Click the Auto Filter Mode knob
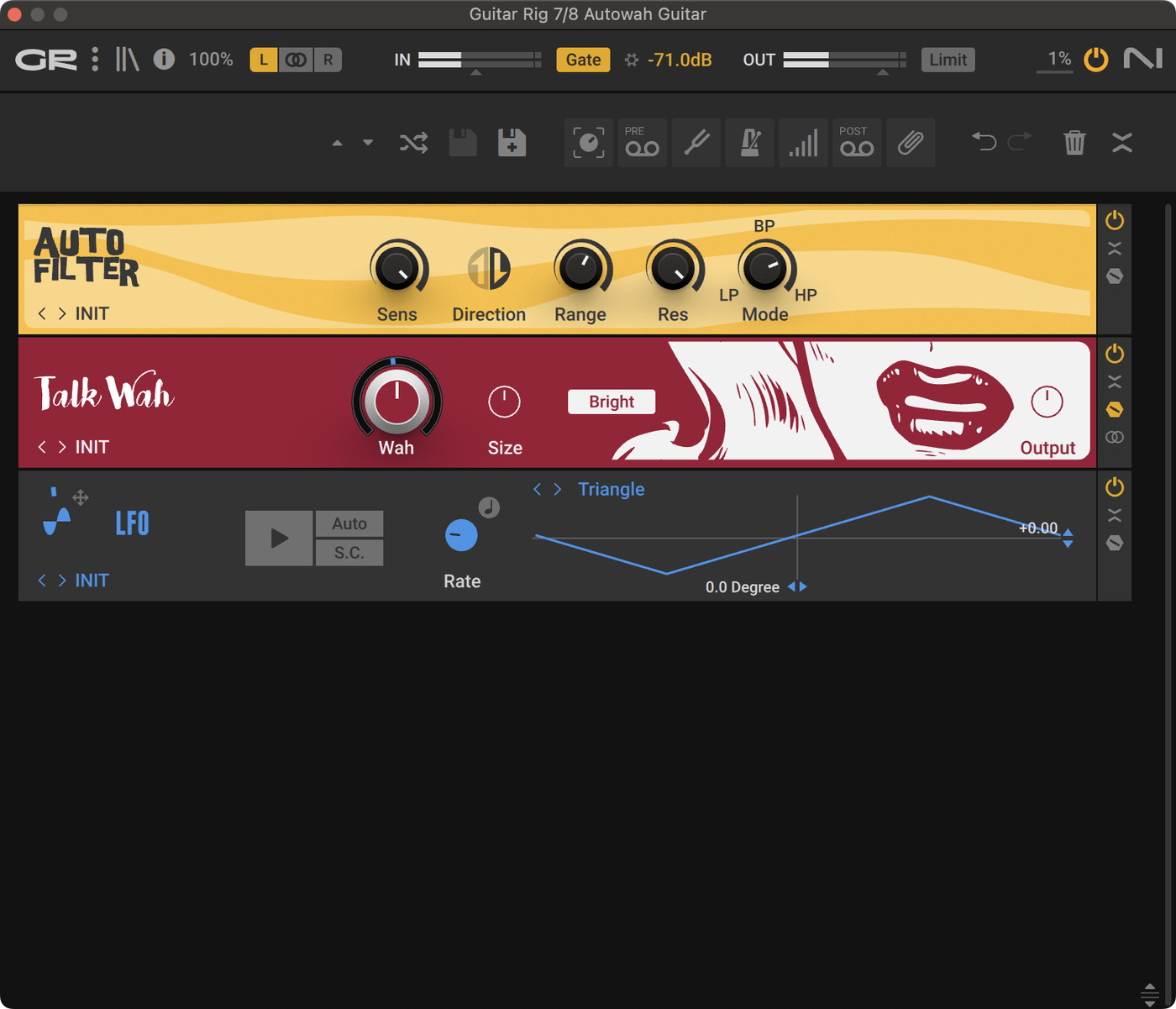1176x1009 pixels. point(766,268)
